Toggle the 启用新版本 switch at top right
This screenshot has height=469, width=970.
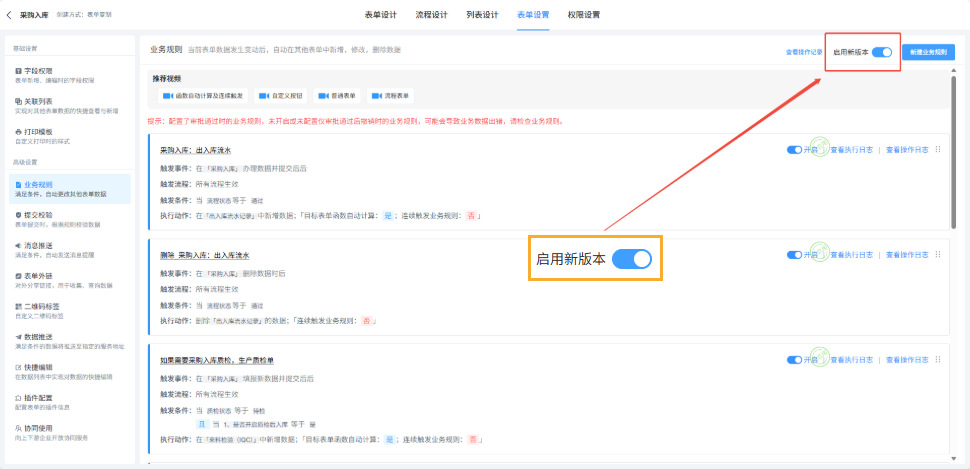882,53
